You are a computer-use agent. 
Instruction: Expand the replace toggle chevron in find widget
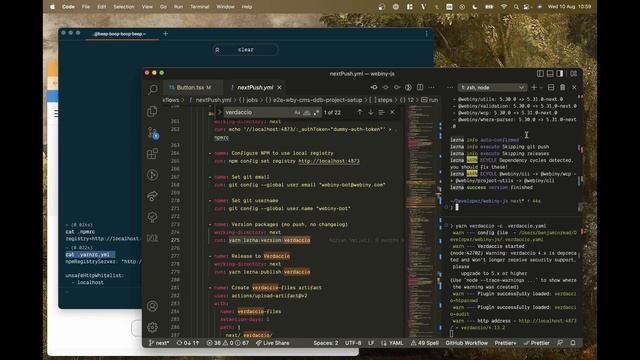(x=219, y=112)
